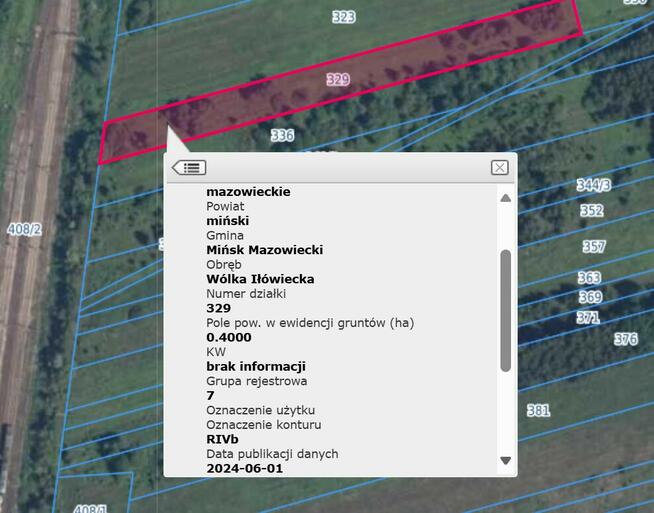Select parcel label 381 on the map
Viewport: 654px width, 513px height.
pos(538,410)
